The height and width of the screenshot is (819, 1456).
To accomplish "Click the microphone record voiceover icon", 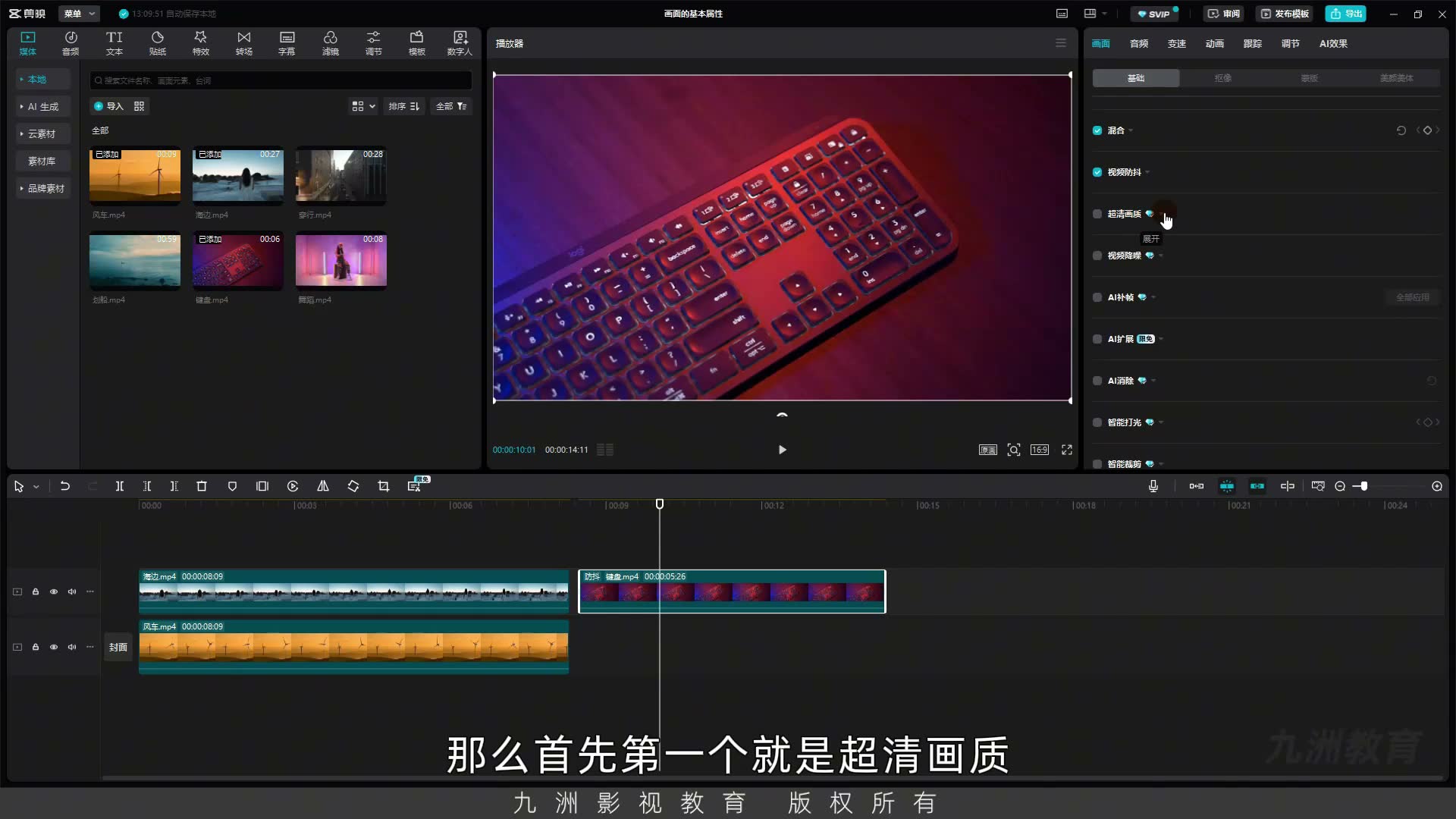I will click(1153, 486).
